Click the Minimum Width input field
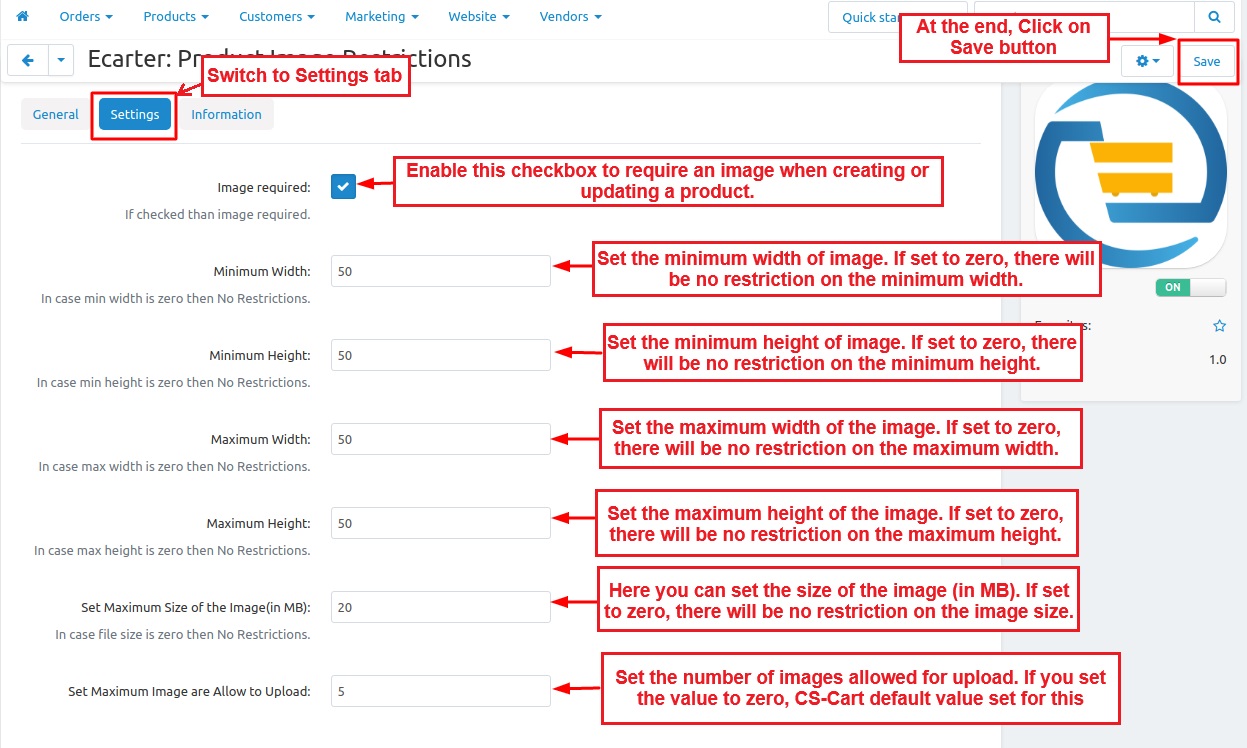1247x748 pixels. pos(440,271)
